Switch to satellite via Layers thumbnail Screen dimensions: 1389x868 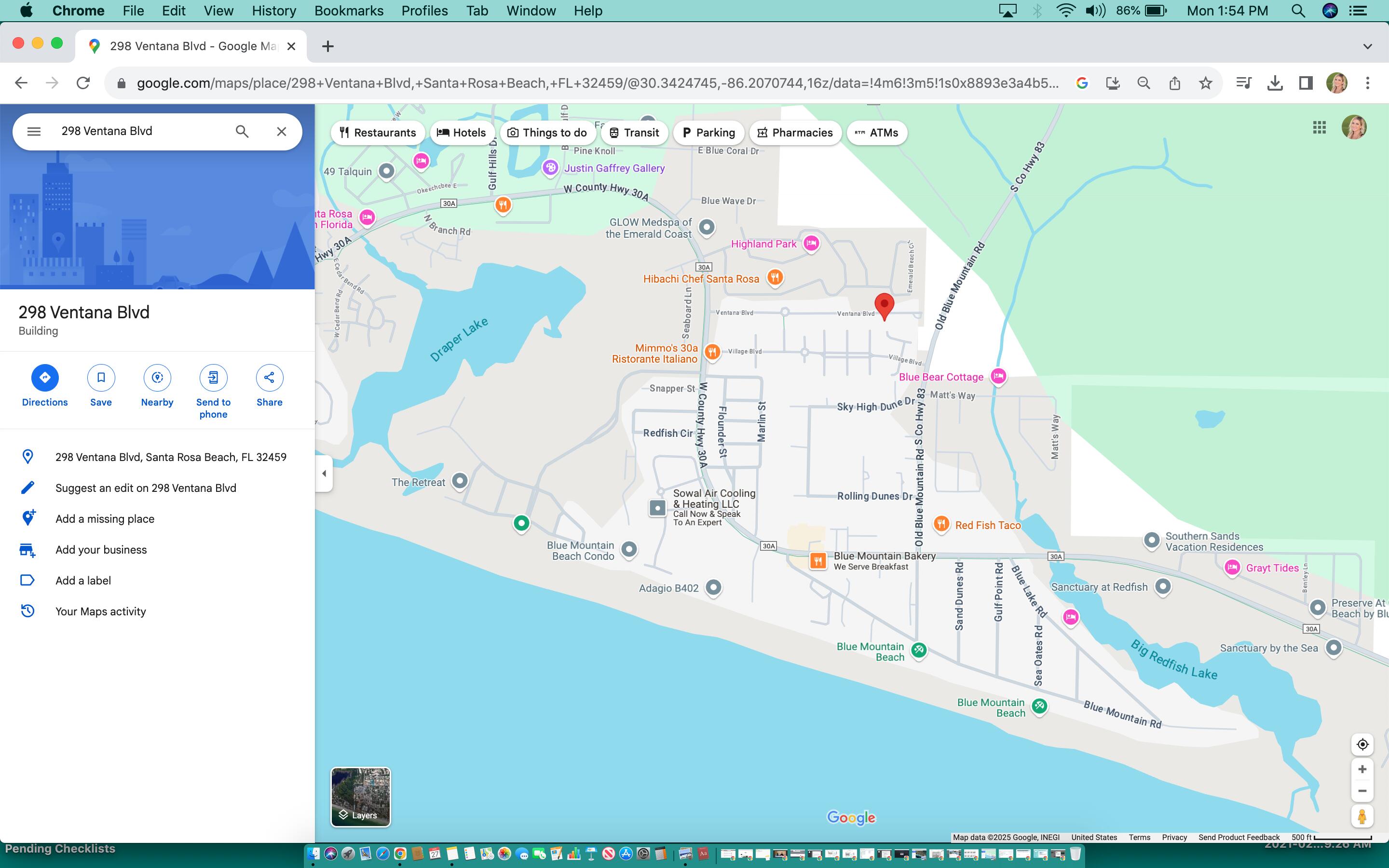pos(360,797)
